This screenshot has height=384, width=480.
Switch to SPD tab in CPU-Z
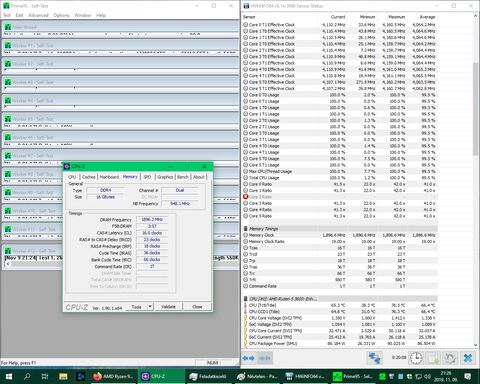147,177
